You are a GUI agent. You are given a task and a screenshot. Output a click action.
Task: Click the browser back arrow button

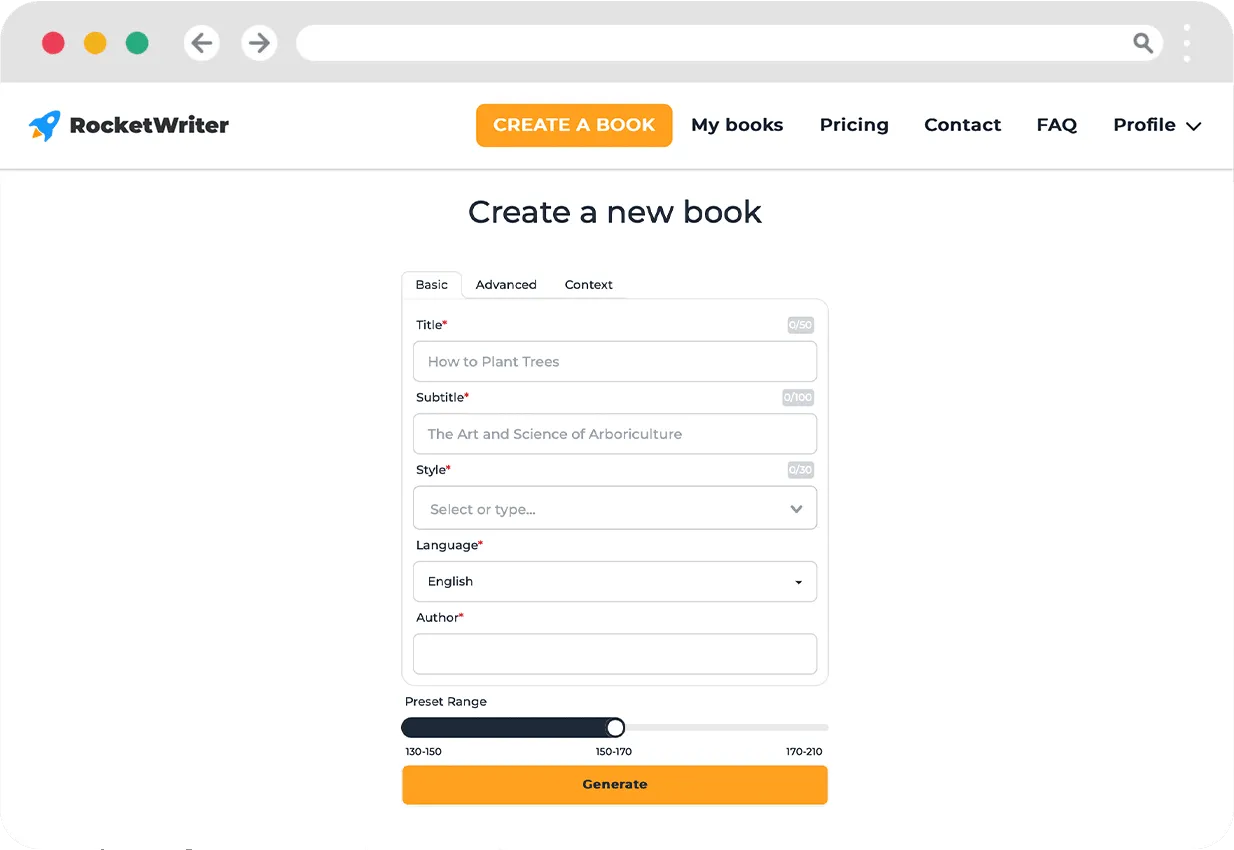[x=202, y=43]
